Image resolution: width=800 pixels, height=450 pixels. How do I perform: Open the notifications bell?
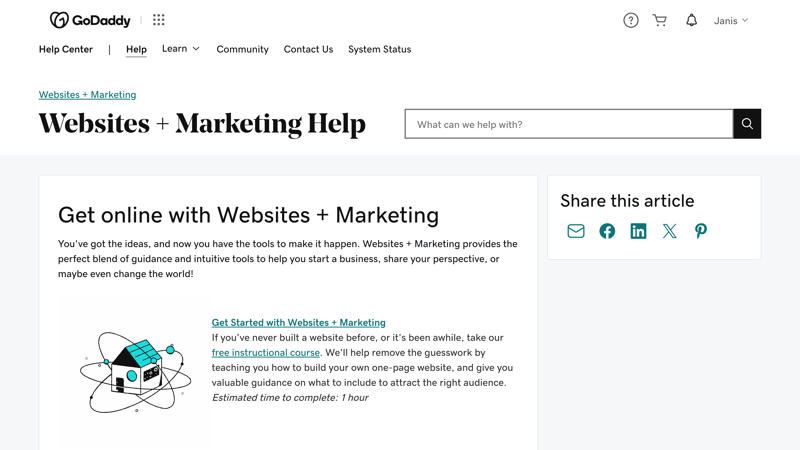click(691, 20)
